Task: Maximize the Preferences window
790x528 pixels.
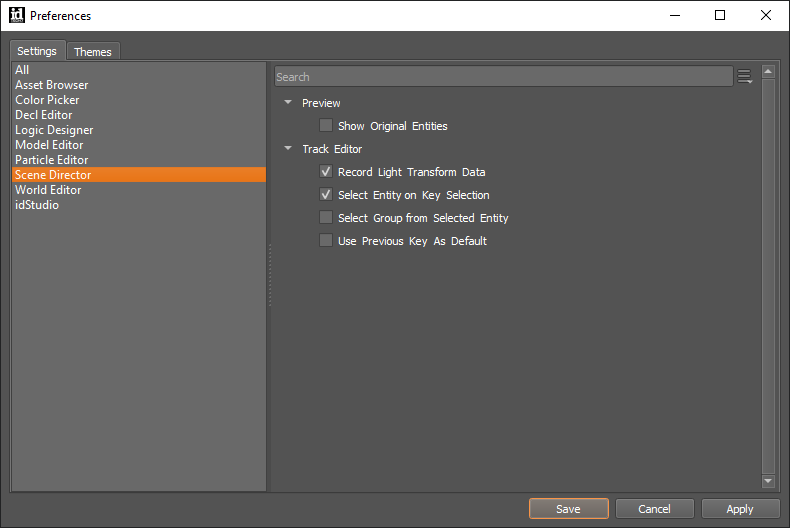Action: [x=720, y=15]
